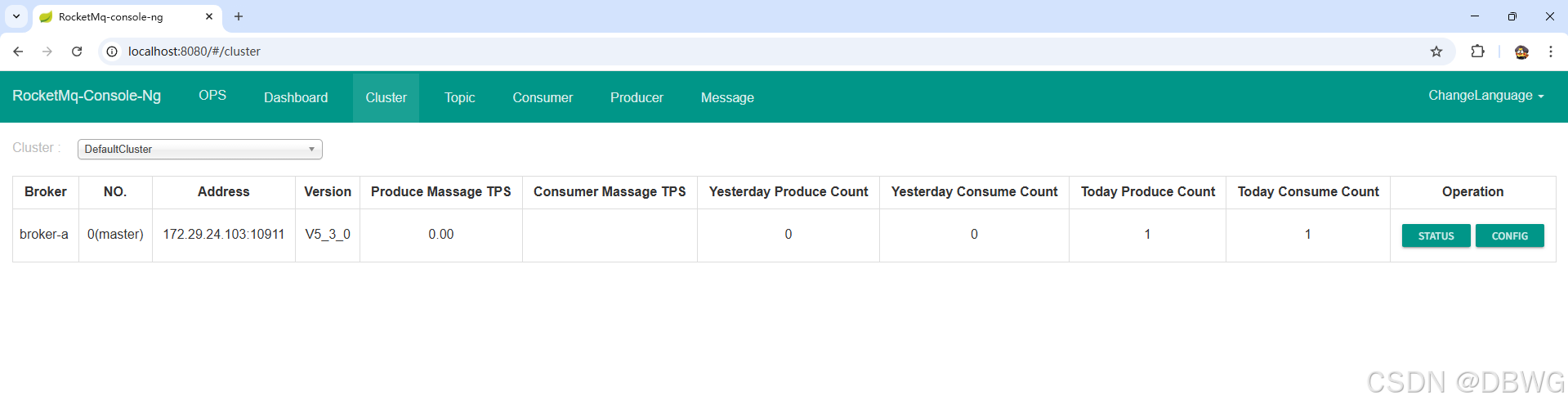Click the CONFIG button for broker-a
This screenshot has height=408, width=1568.
(1509, 235)
